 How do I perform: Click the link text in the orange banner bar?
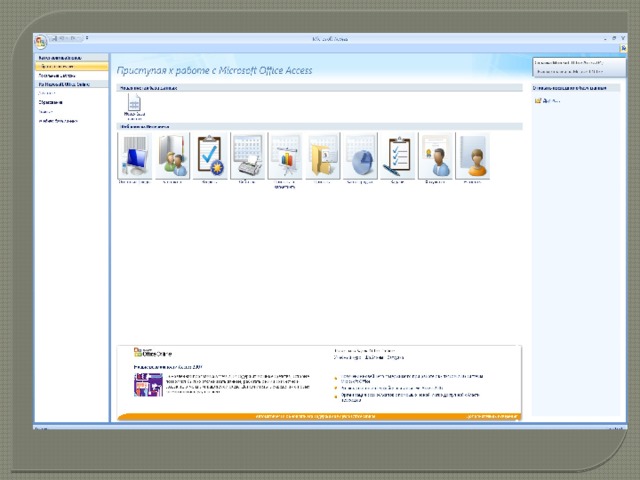[x=316, y=417]
